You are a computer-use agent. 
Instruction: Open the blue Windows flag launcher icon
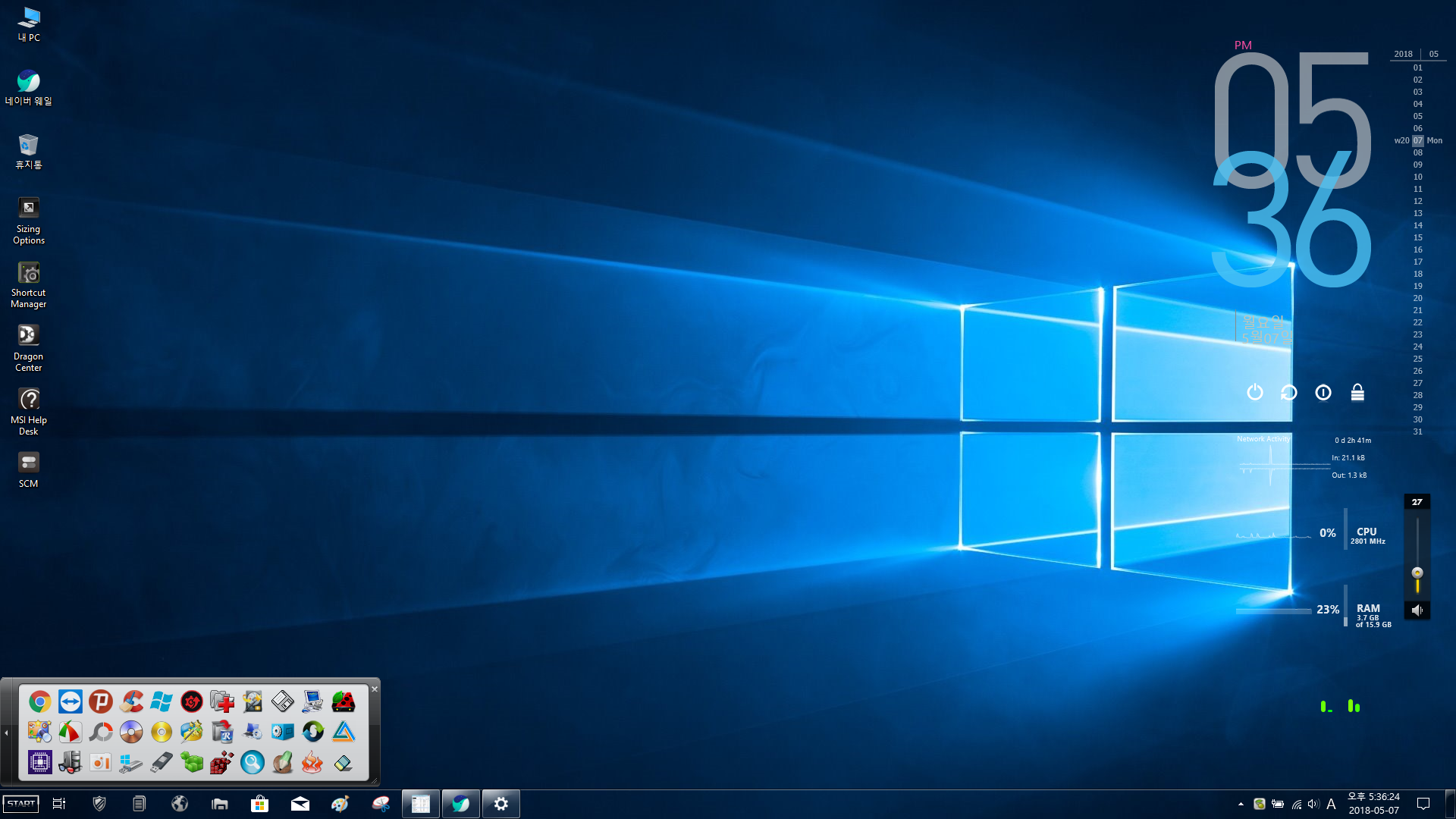(x=162, y=701)
